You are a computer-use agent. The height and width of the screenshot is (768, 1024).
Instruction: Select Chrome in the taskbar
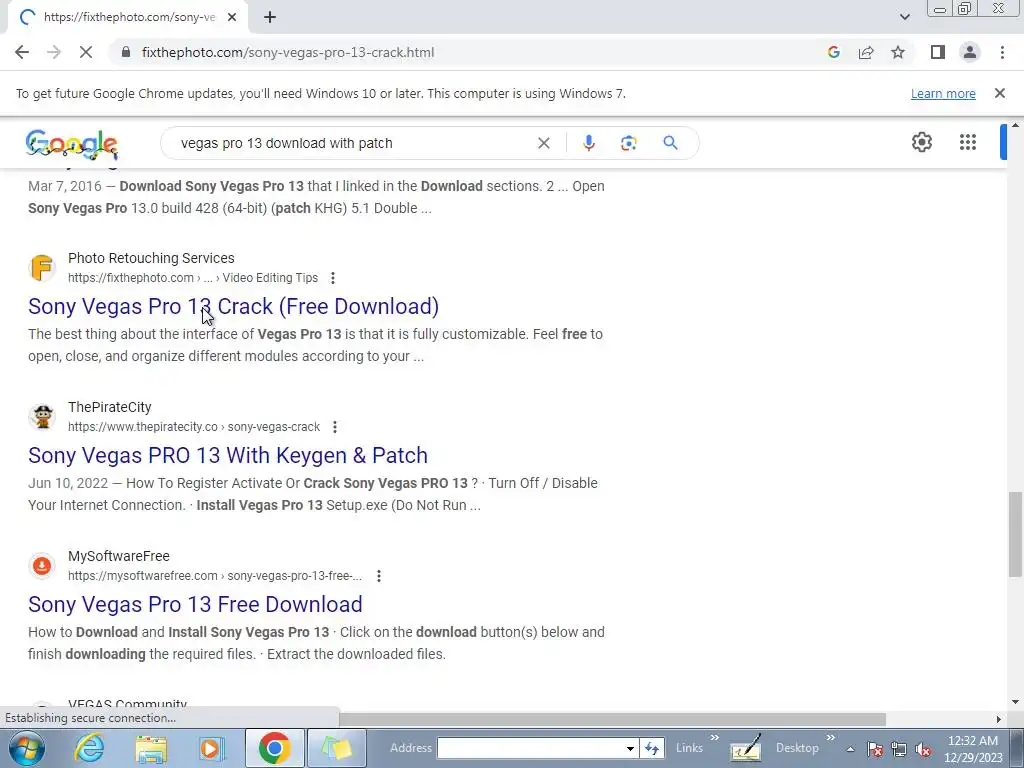coord(274,748)
